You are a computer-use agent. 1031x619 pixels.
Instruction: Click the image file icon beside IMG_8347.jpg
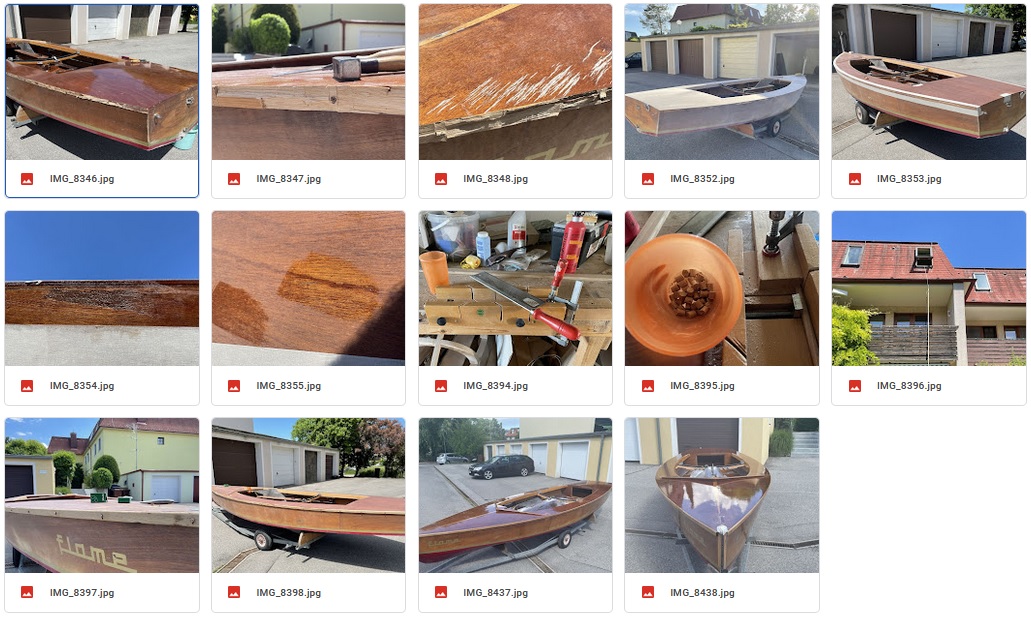click(234, 179)
